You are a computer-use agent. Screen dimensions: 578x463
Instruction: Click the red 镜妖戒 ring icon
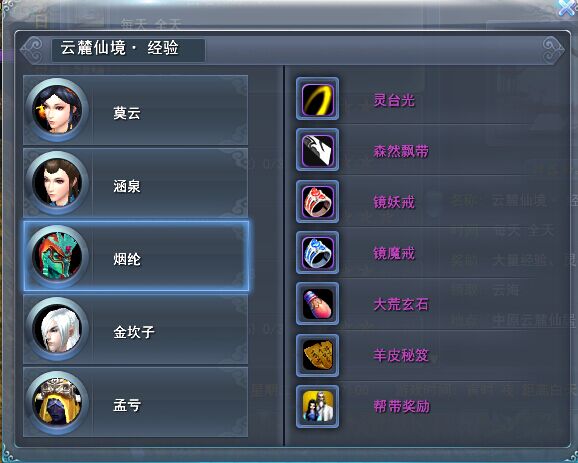[317, 202]
